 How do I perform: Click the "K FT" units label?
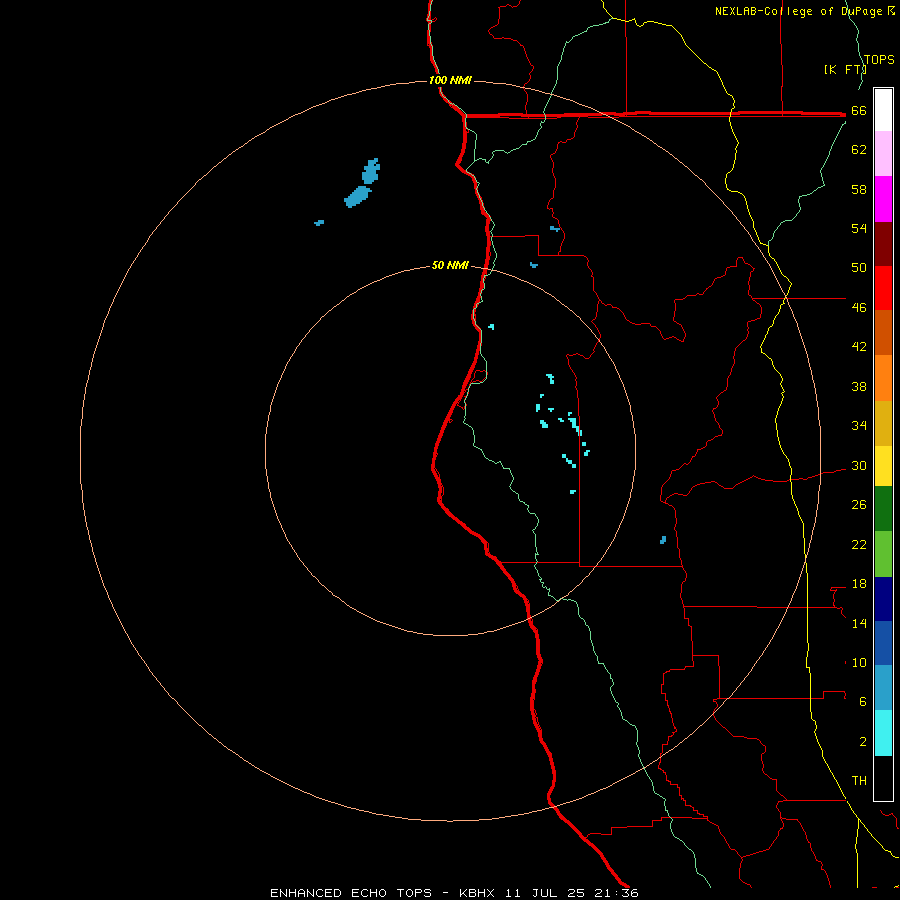click(845, 69)
